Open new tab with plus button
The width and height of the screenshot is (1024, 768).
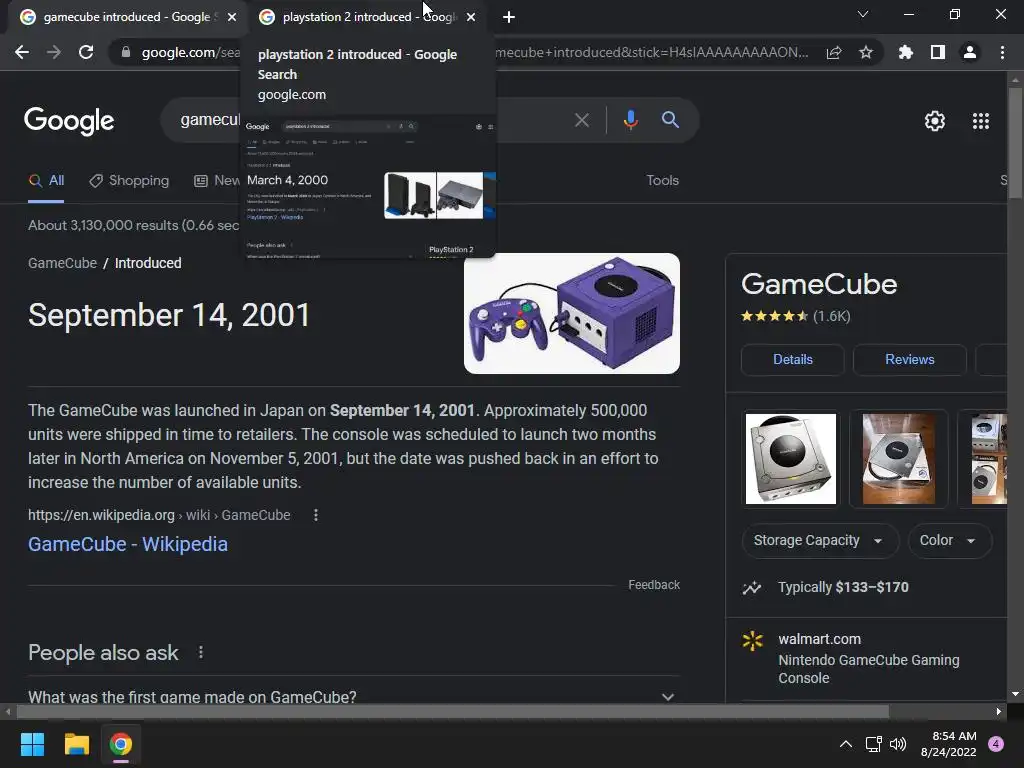(x=509, y=17)
